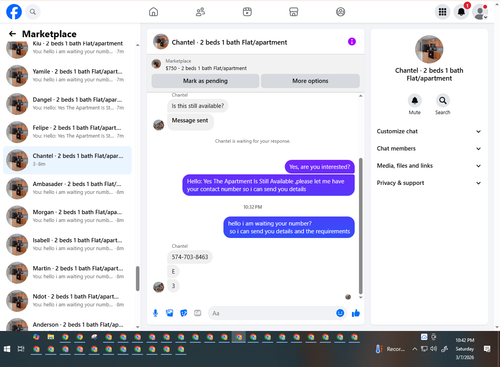
Task: Choose a GIF icon in composer
Action: [198, 313]
